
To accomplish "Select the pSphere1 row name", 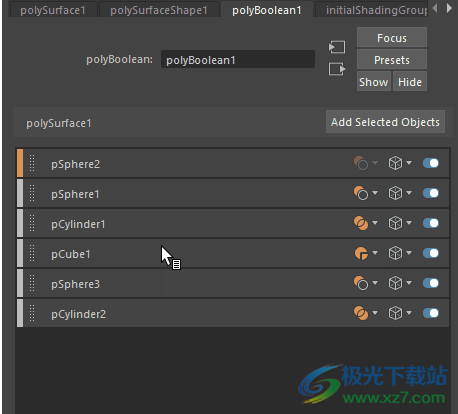I will (75, 194).
